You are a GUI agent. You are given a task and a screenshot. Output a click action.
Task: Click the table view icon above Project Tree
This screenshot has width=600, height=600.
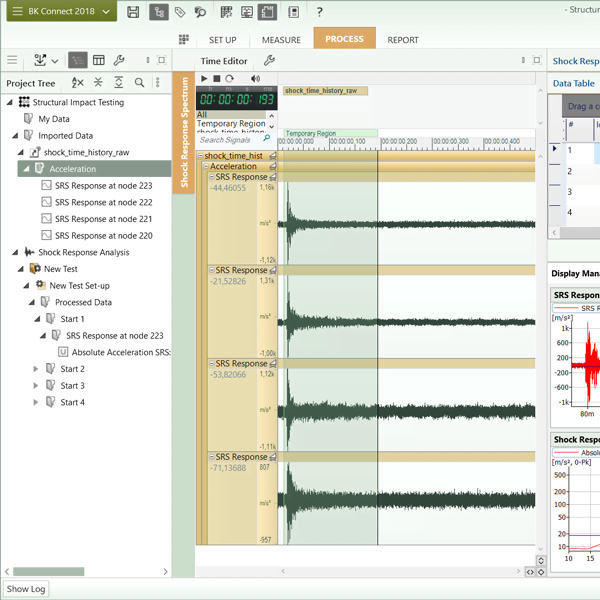[98, 61]
